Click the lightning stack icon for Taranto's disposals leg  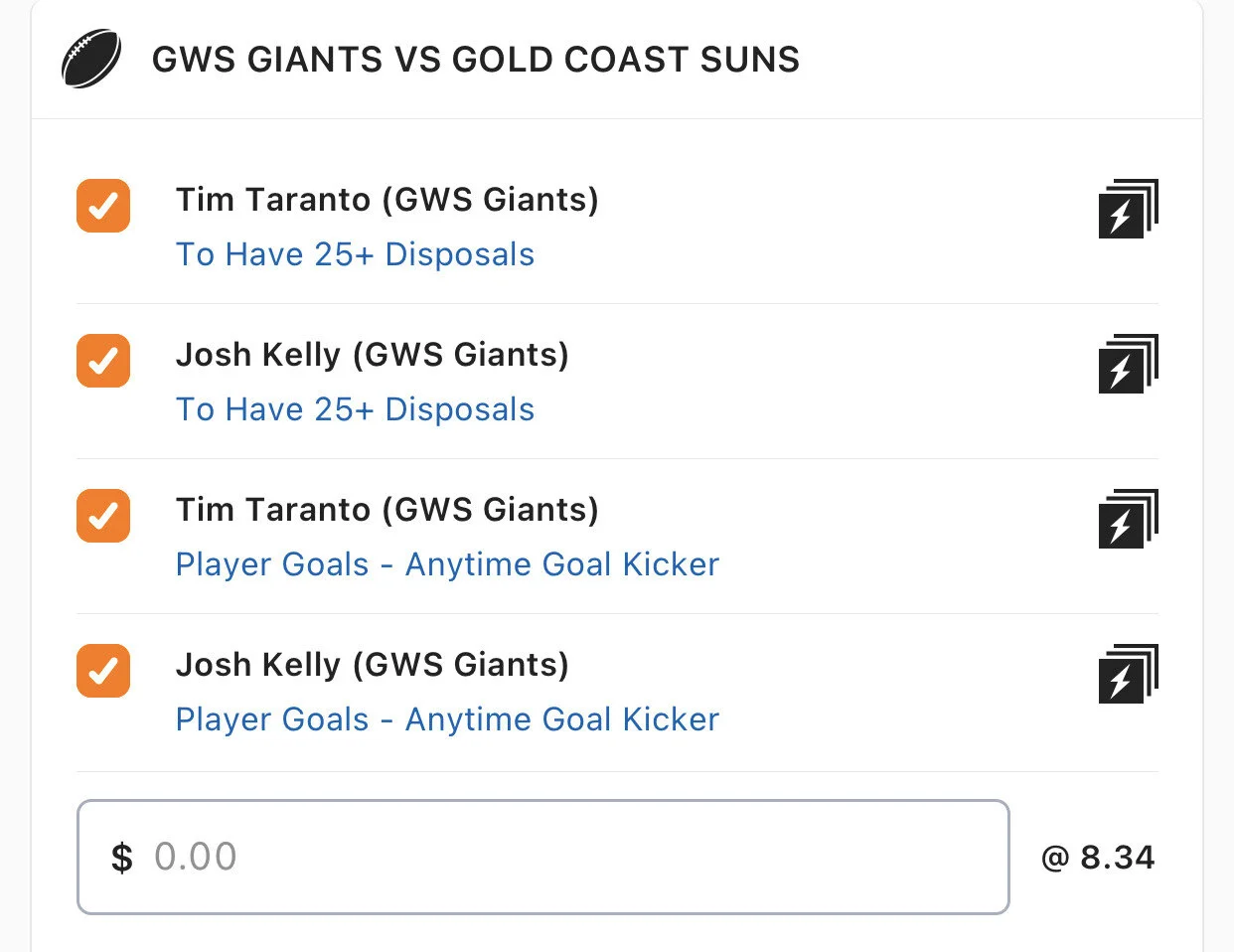point(1128,209)
